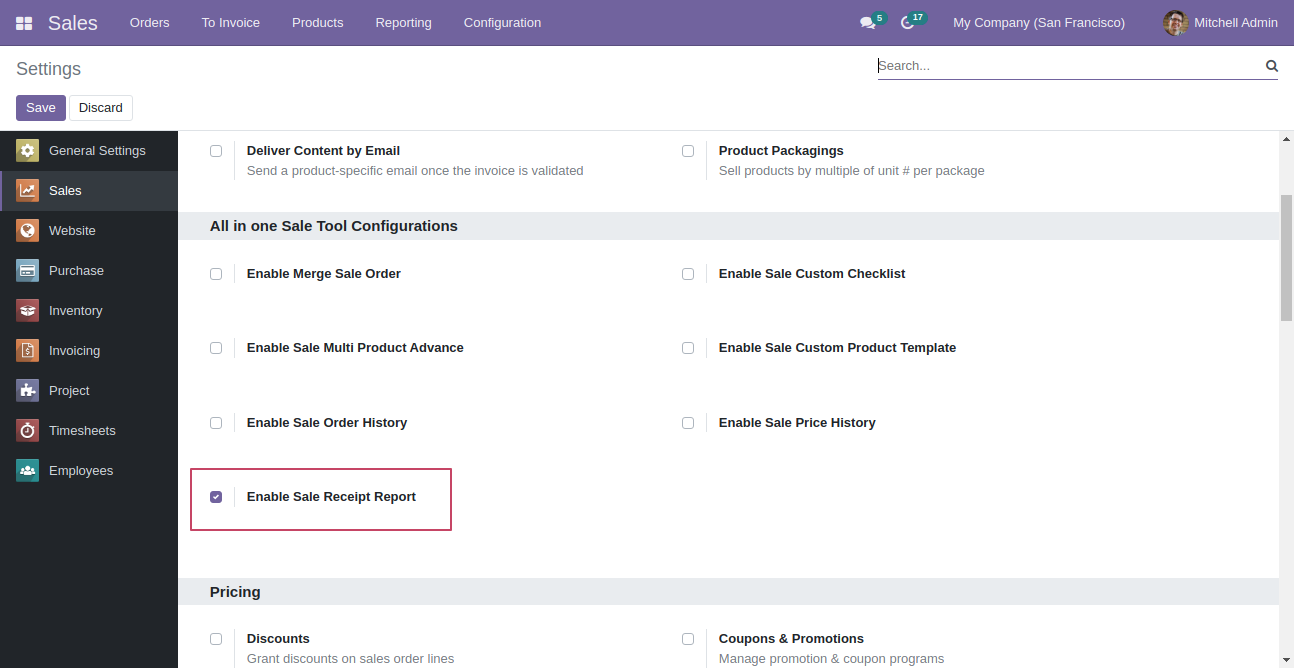Enable Product Packagings checkbox
The image size is (1294, 668).
tap(688, 151)
